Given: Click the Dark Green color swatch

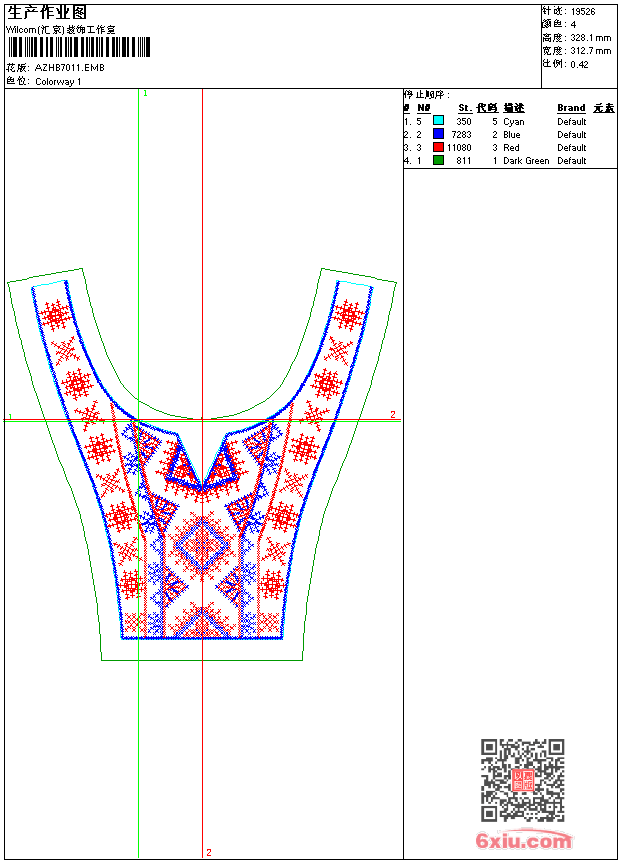Looking at the screenshot, I should pos(438,160).
